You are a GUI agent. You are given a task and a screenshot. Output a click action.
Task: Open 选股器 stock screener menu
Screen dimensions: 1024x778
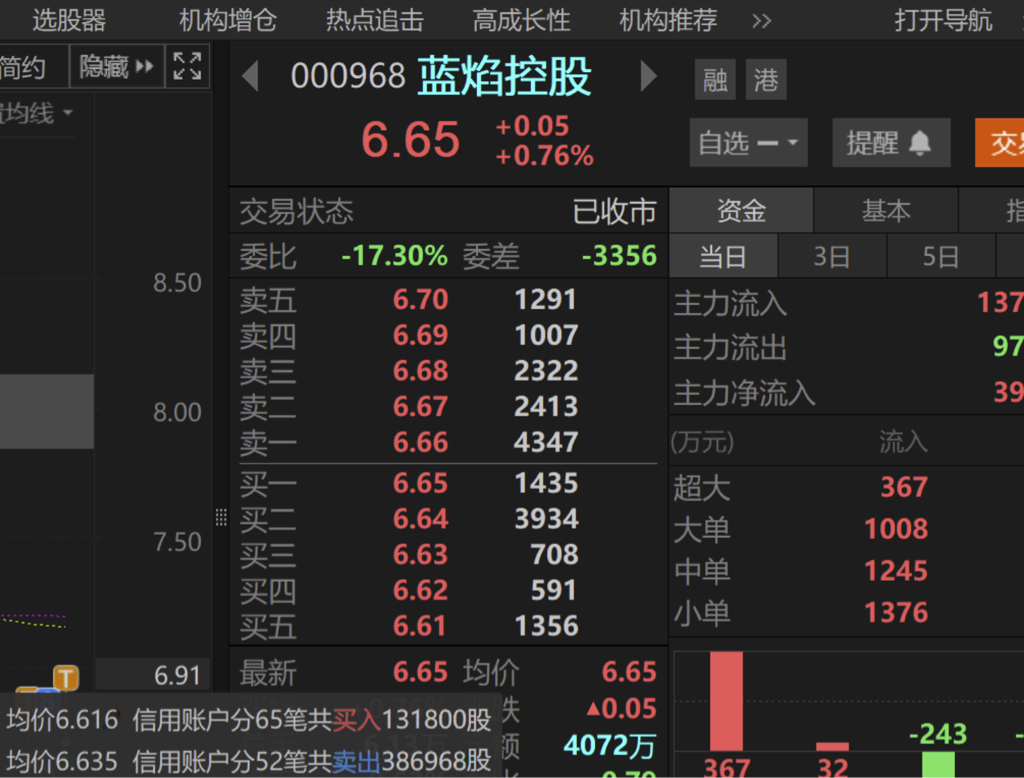click(69, 21)
